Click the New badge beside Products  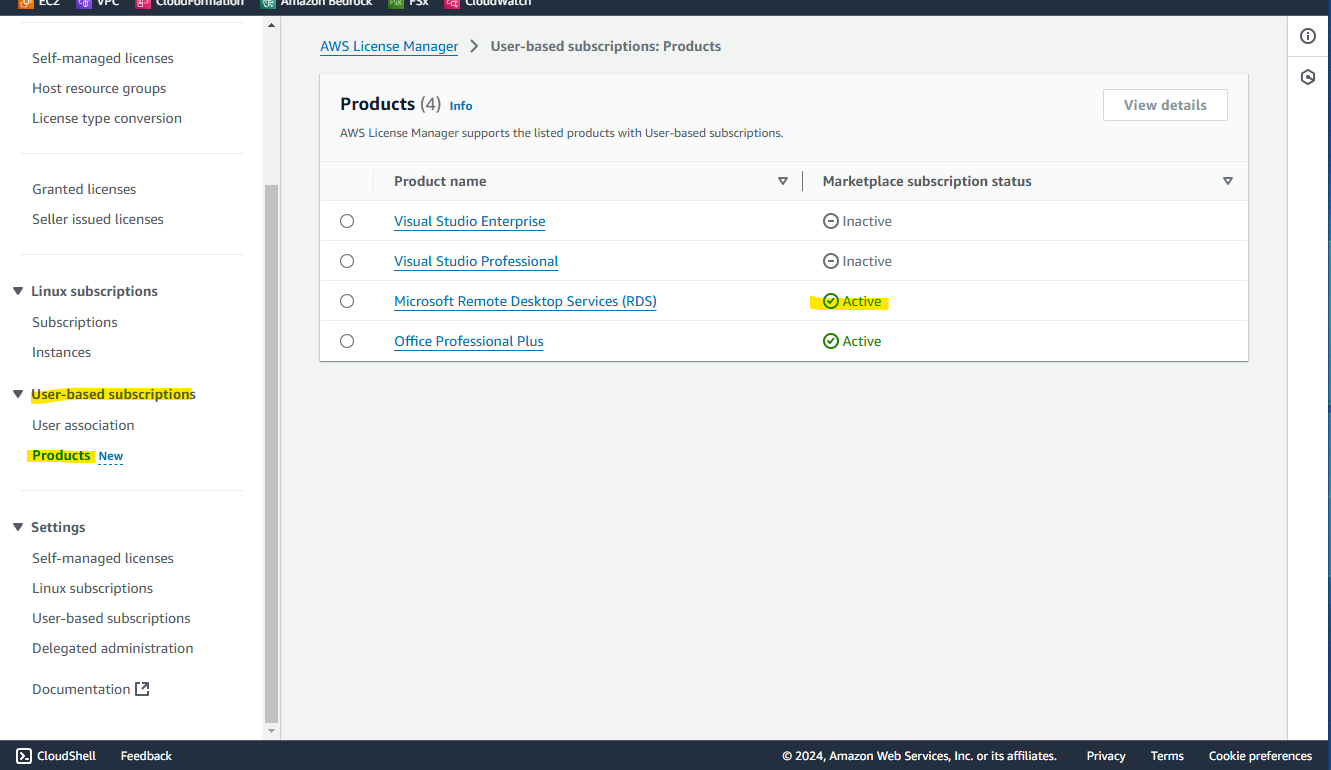pyautogui.click(x=111, y=456)
